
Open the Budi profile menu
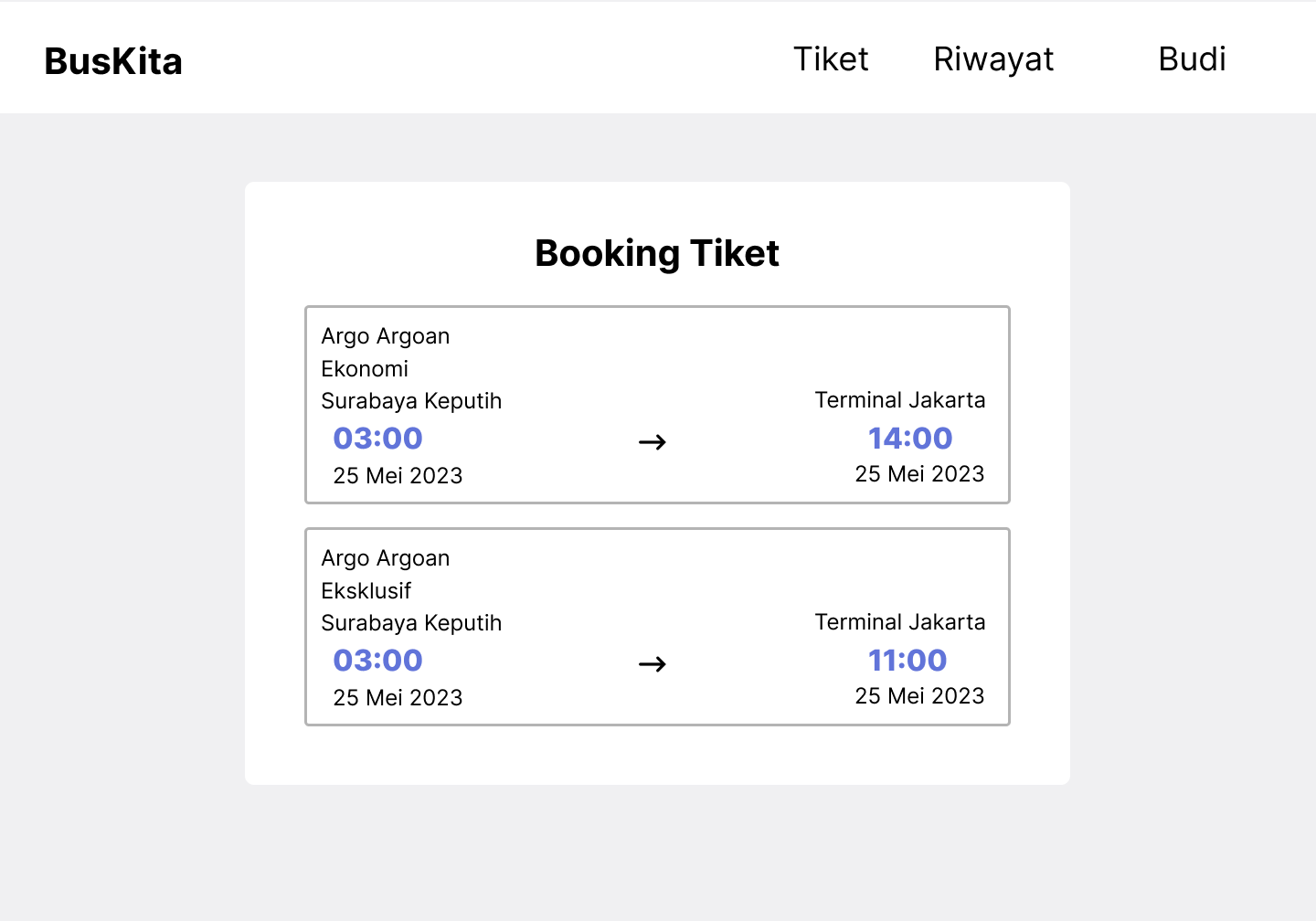(x=1192, y=59)
